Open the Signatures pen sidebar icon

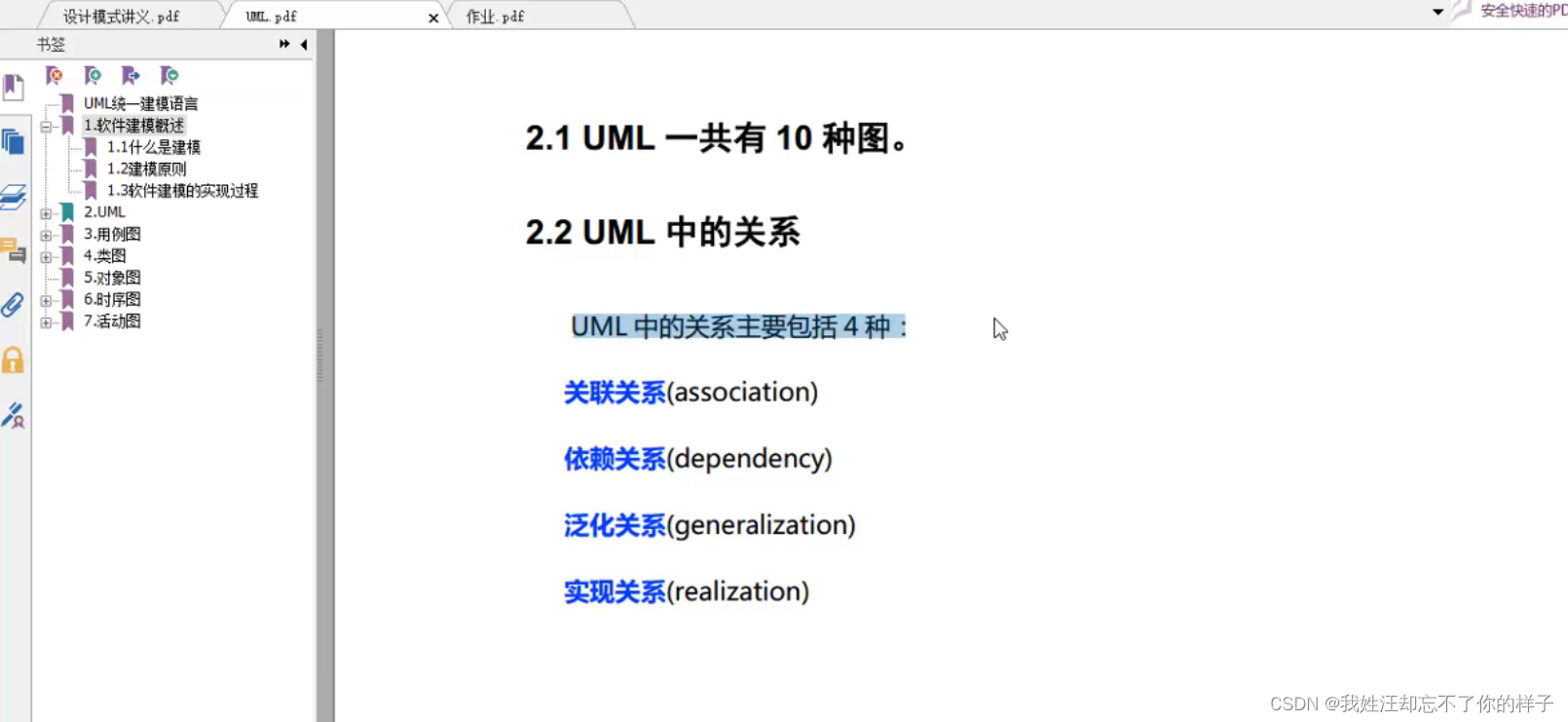pyautogui.click(x=14, y=415)
